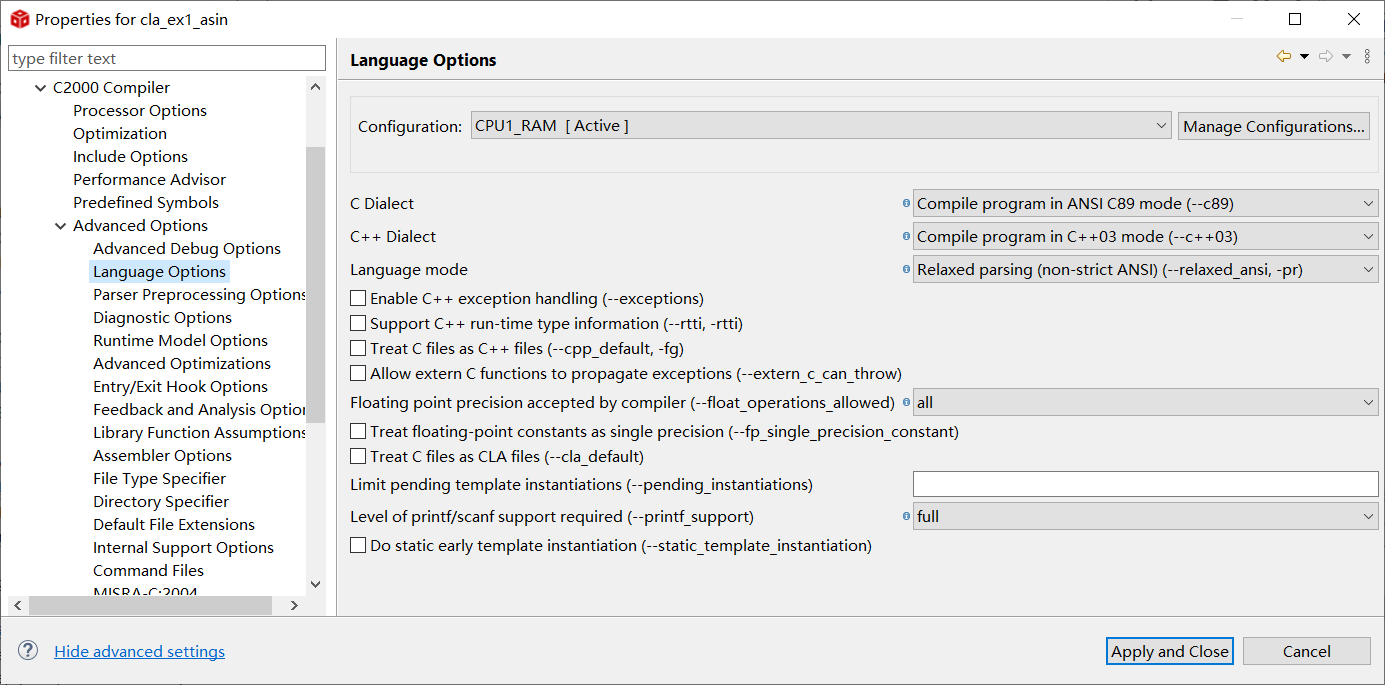This screenshot has height=685, width=1385.
Task: Open the Language mode dropdown
Action: click(x=1146, y=269)
